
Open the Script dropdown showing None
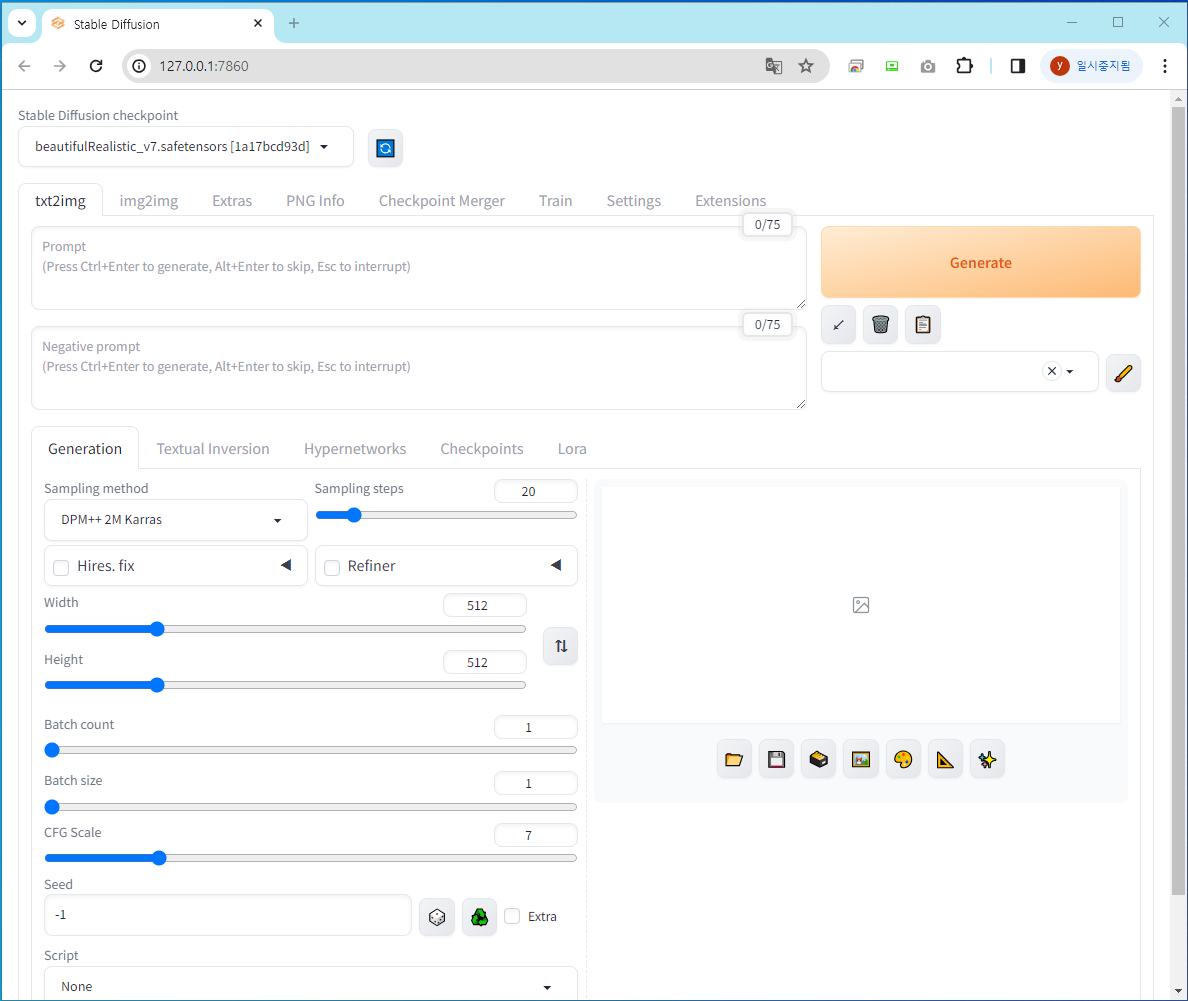tap(311, 986)
